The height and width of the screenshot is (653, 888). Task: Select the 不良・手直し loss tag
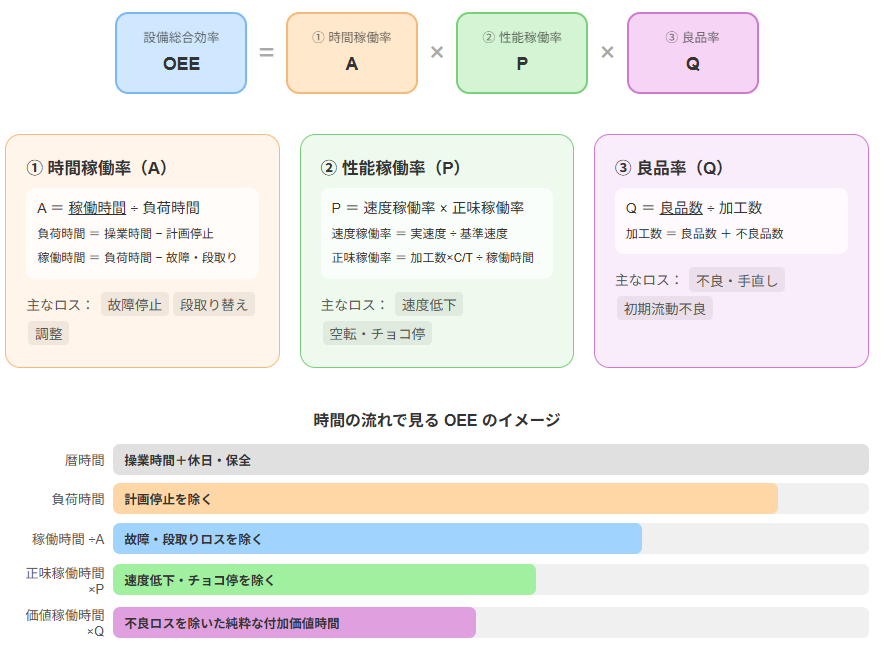click(736, 280)
